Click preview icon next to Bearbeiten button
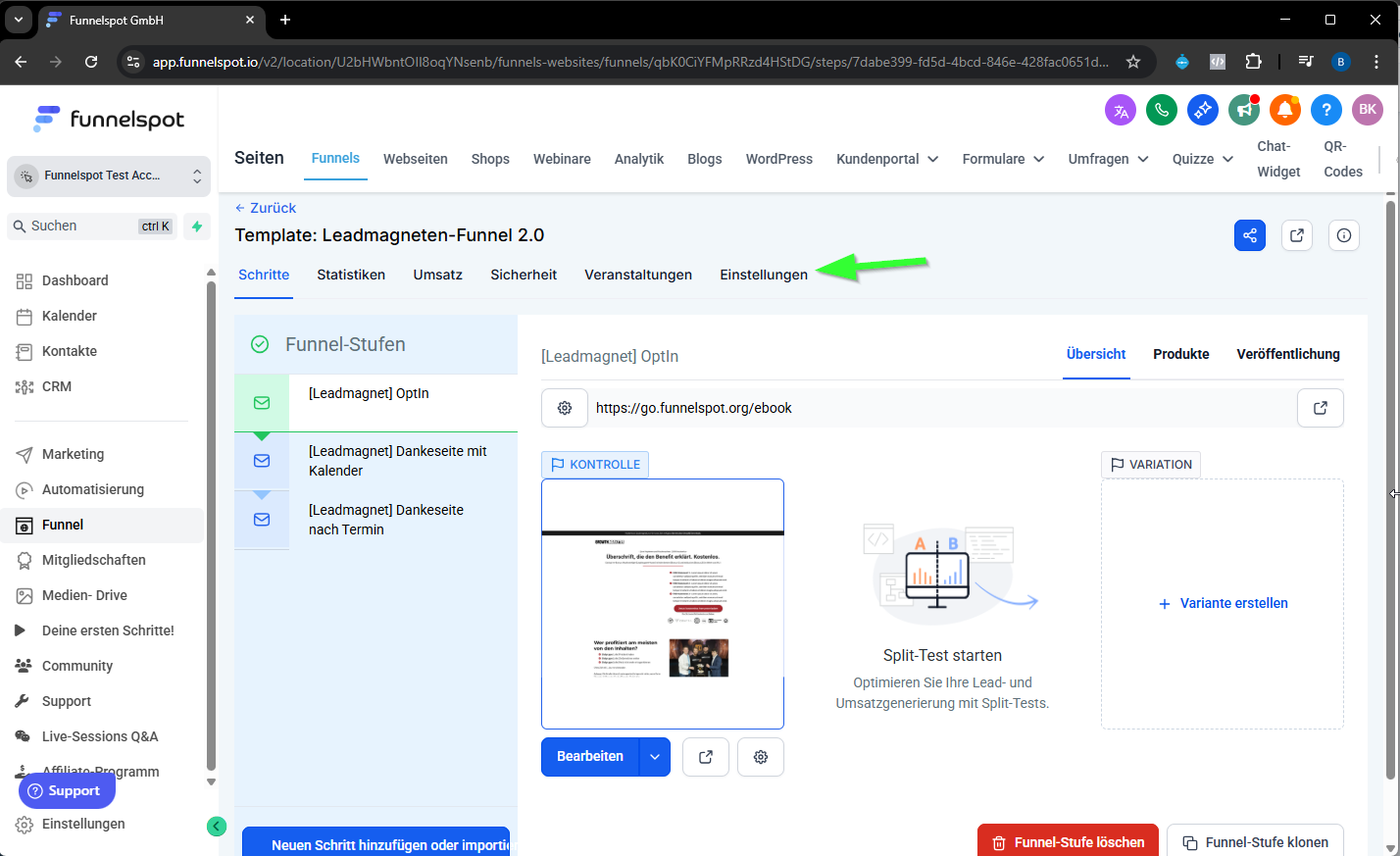 tap(706, 757)
